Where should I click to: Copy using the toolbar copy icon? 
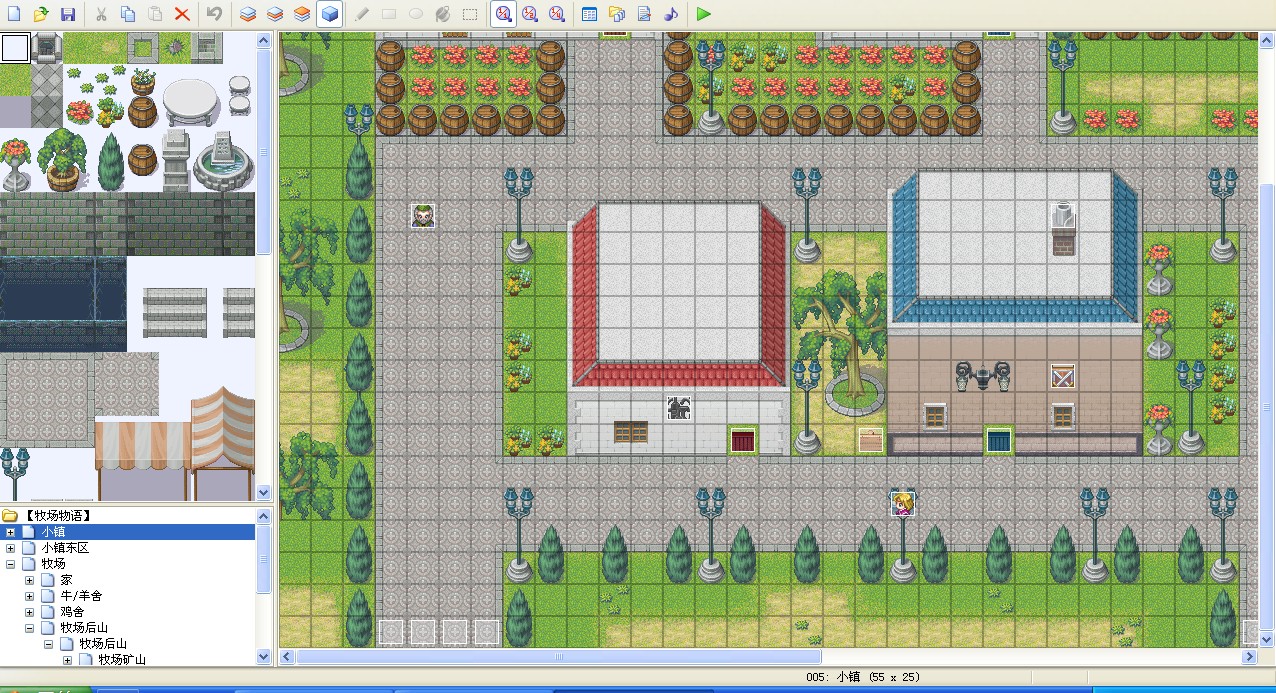point(128,14)
